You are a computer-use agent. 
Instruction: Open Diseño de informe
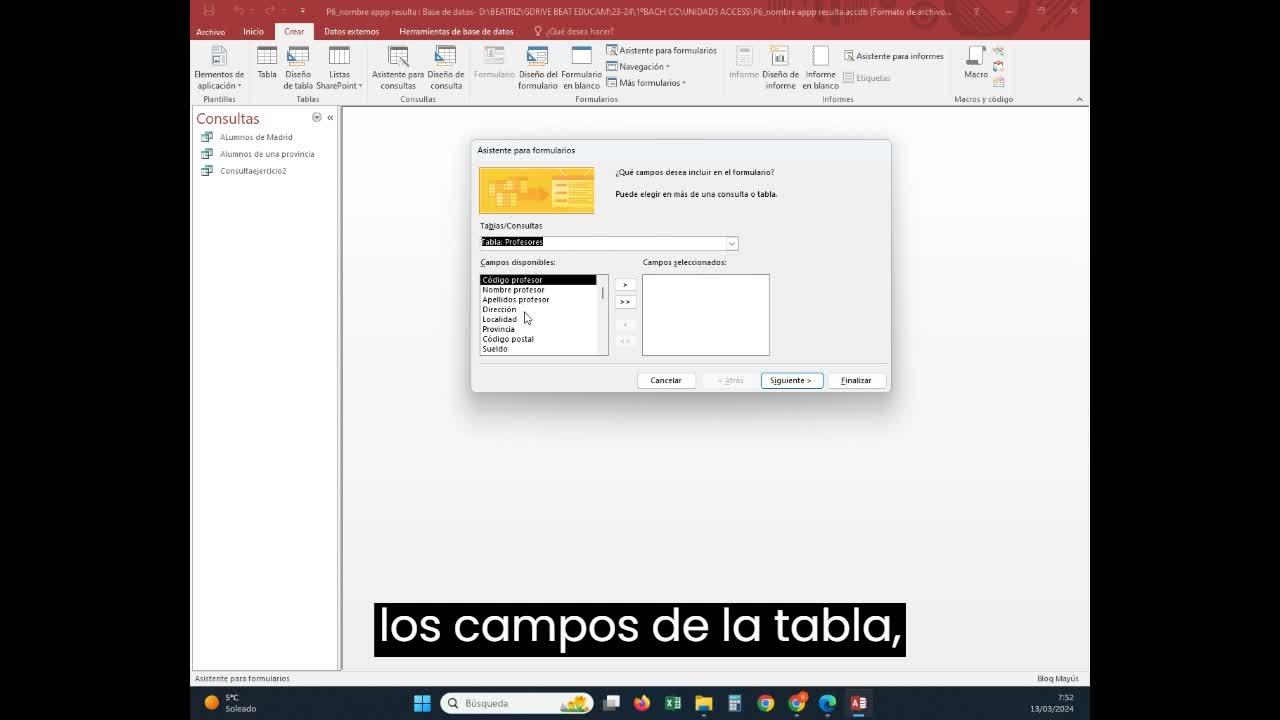coord(780,68)
